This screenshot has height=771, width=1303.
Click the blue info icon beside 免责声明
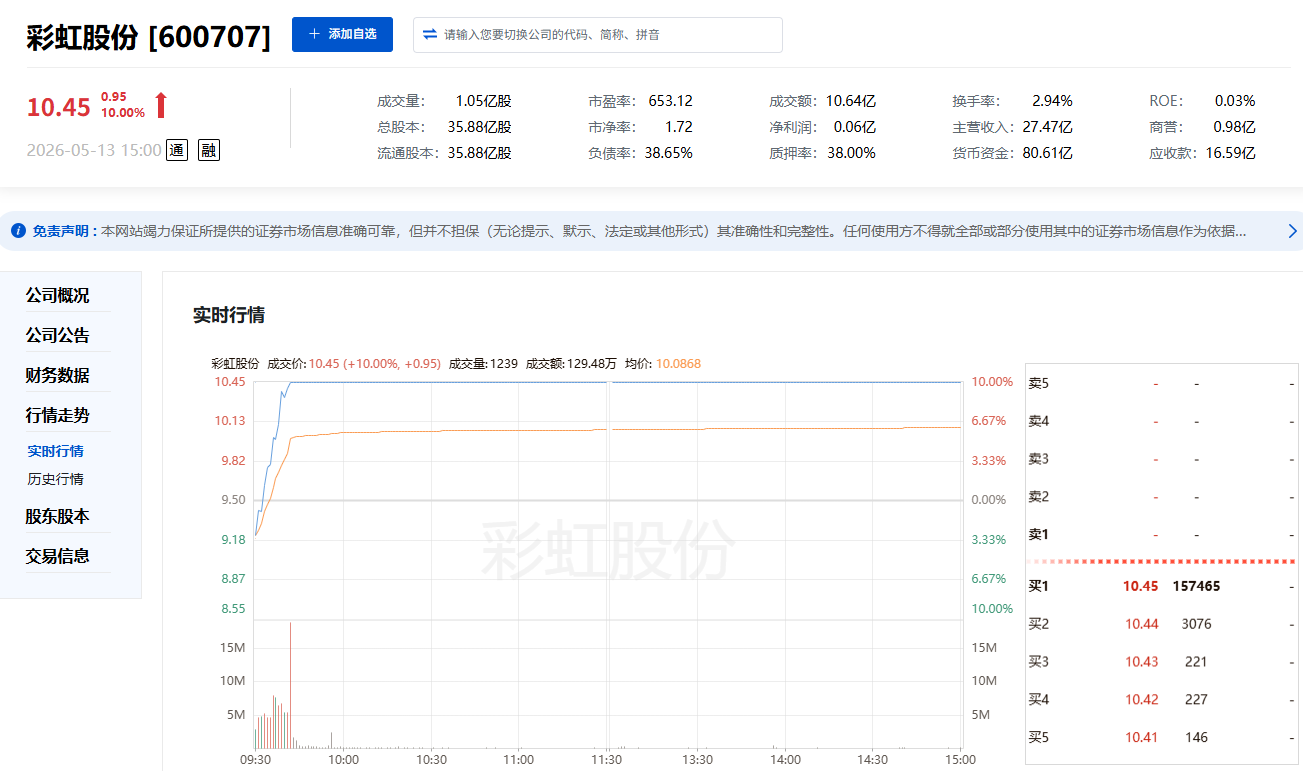pos(18,231)
